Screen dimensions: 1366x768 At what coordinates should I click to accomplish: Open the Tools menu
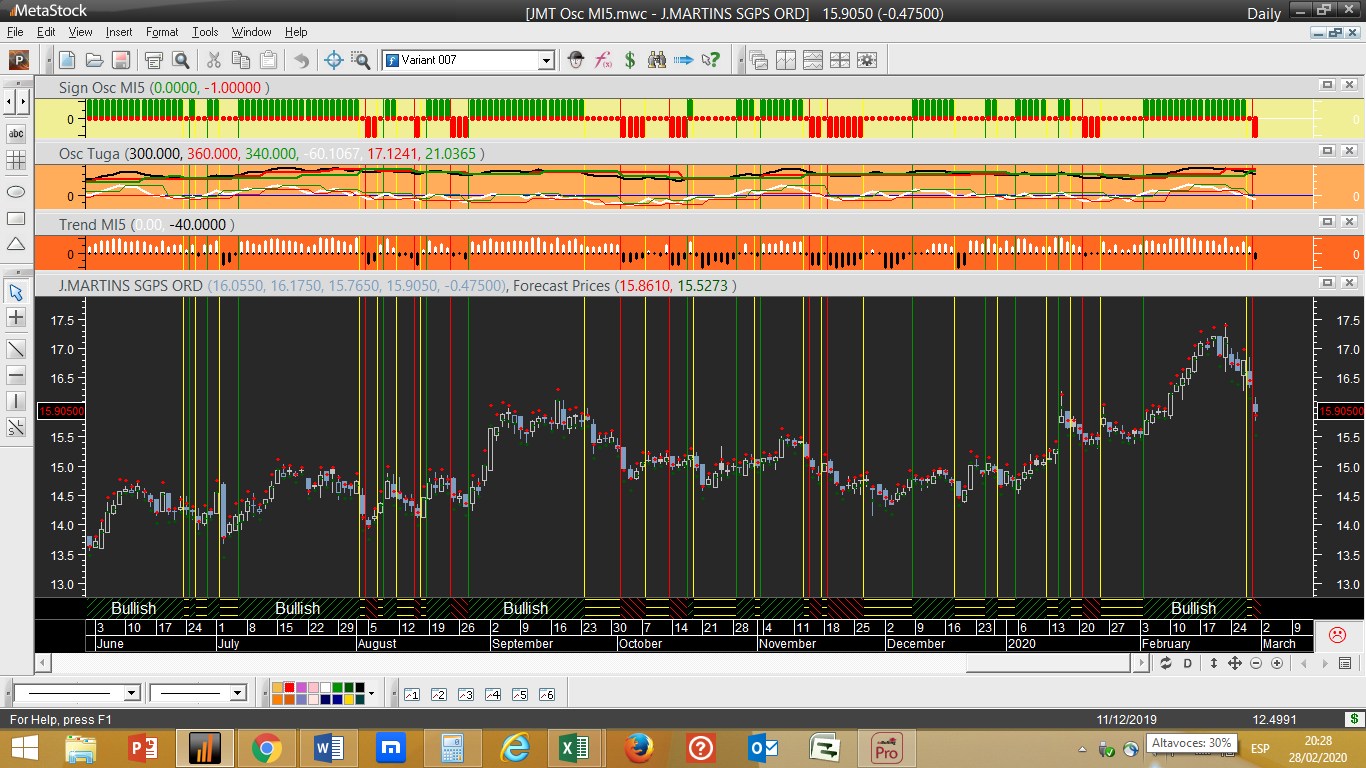coord(205,32)
